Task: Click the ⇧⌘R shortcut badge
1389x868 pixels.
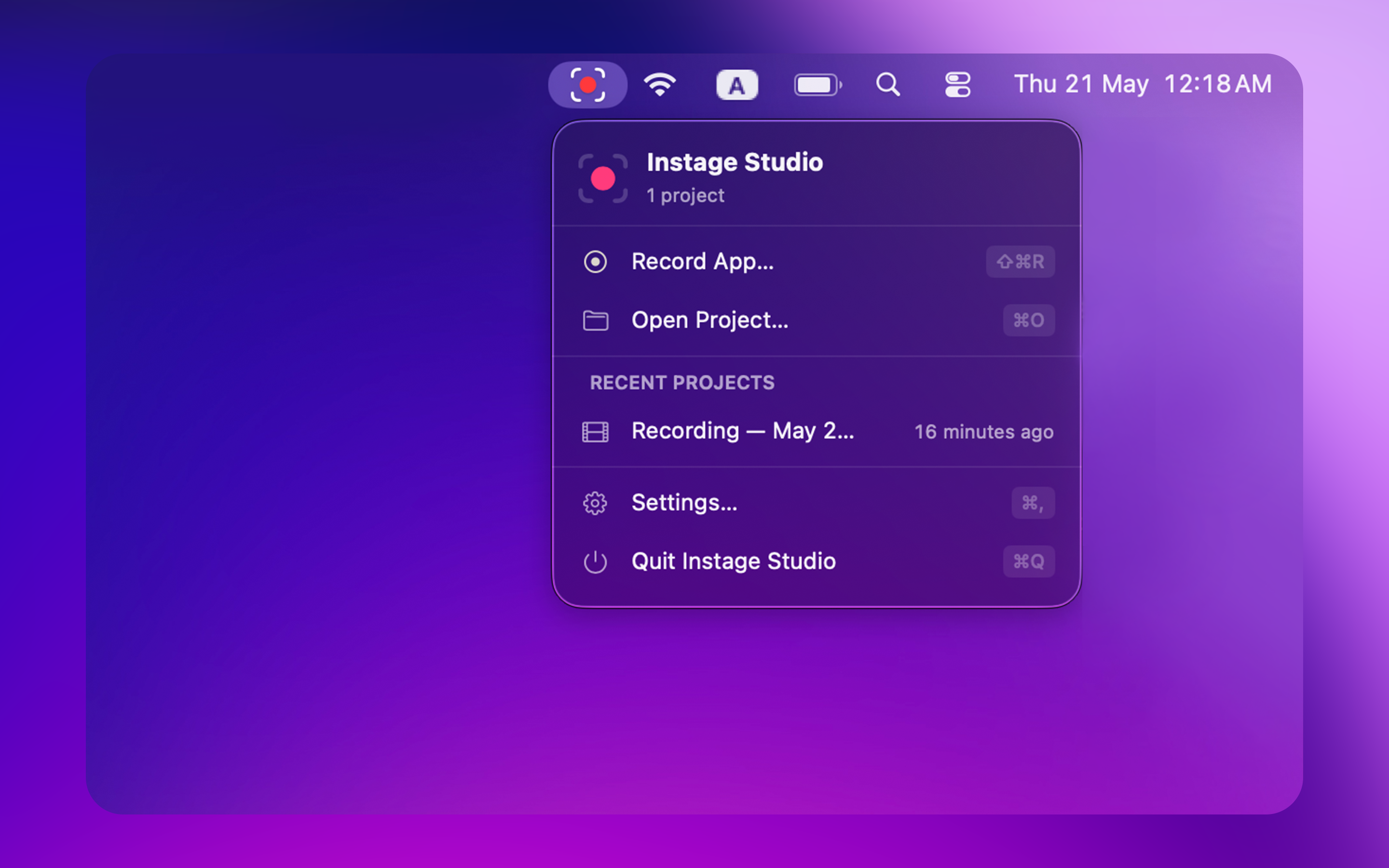Action: (1020, 262)
